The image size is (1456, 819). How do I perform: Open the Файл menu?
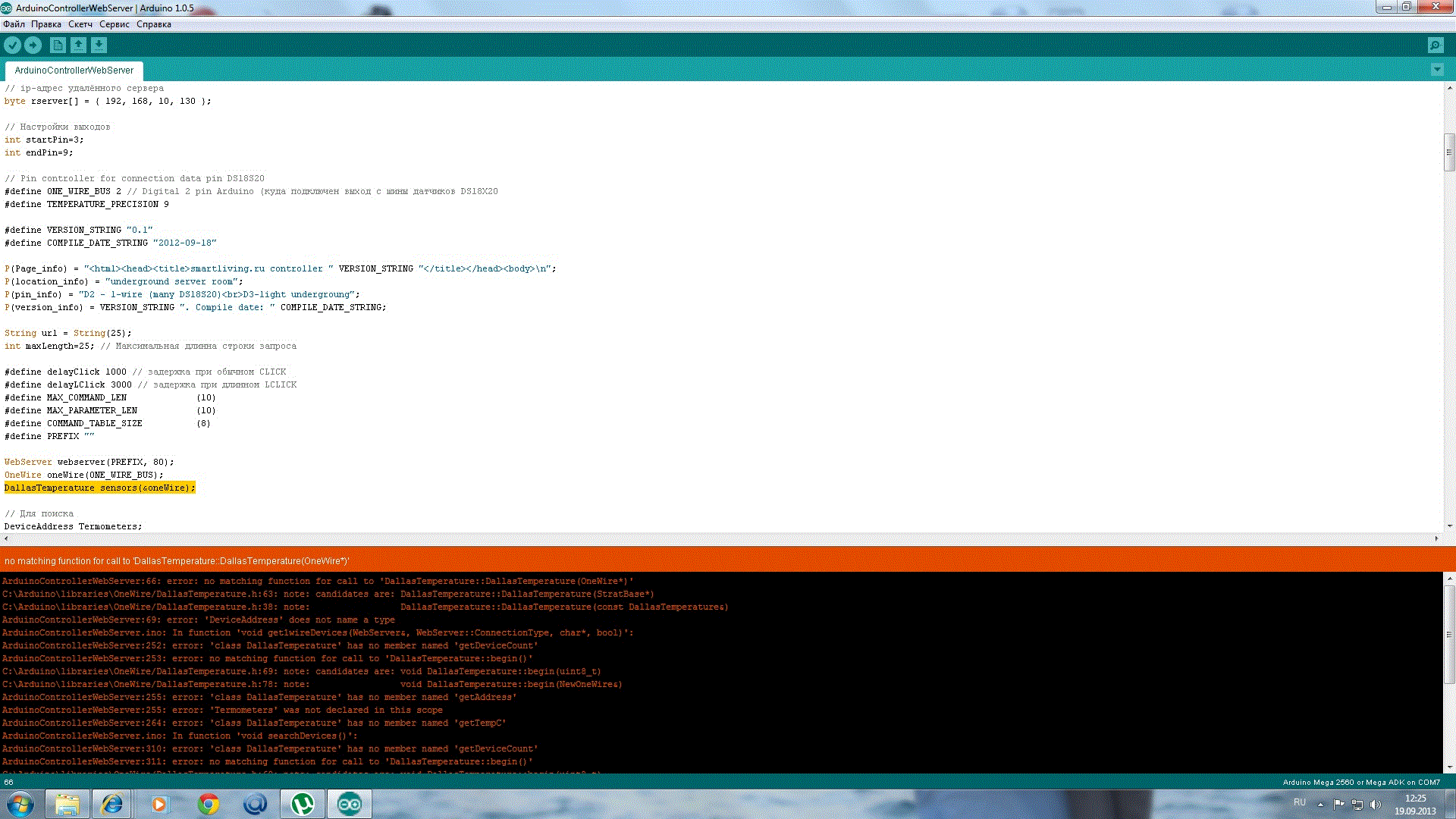pyautogui.click(x=14, y=24)
